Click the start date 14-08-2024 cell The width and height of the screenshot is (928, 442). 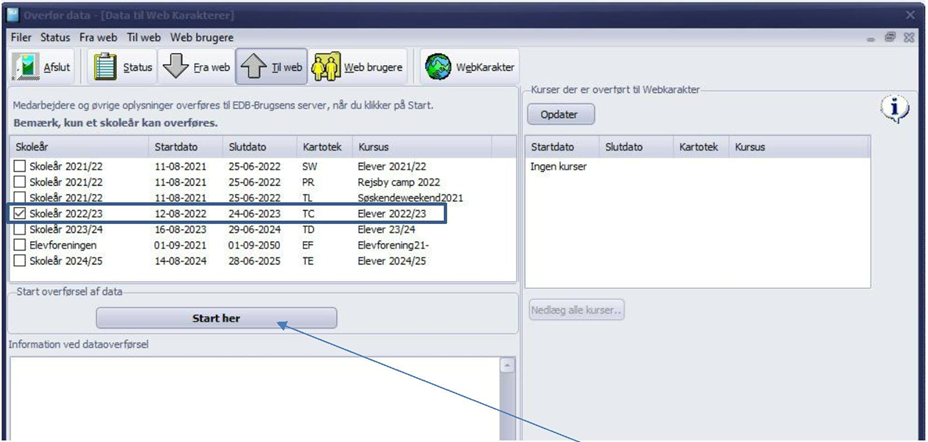(181, 260)
